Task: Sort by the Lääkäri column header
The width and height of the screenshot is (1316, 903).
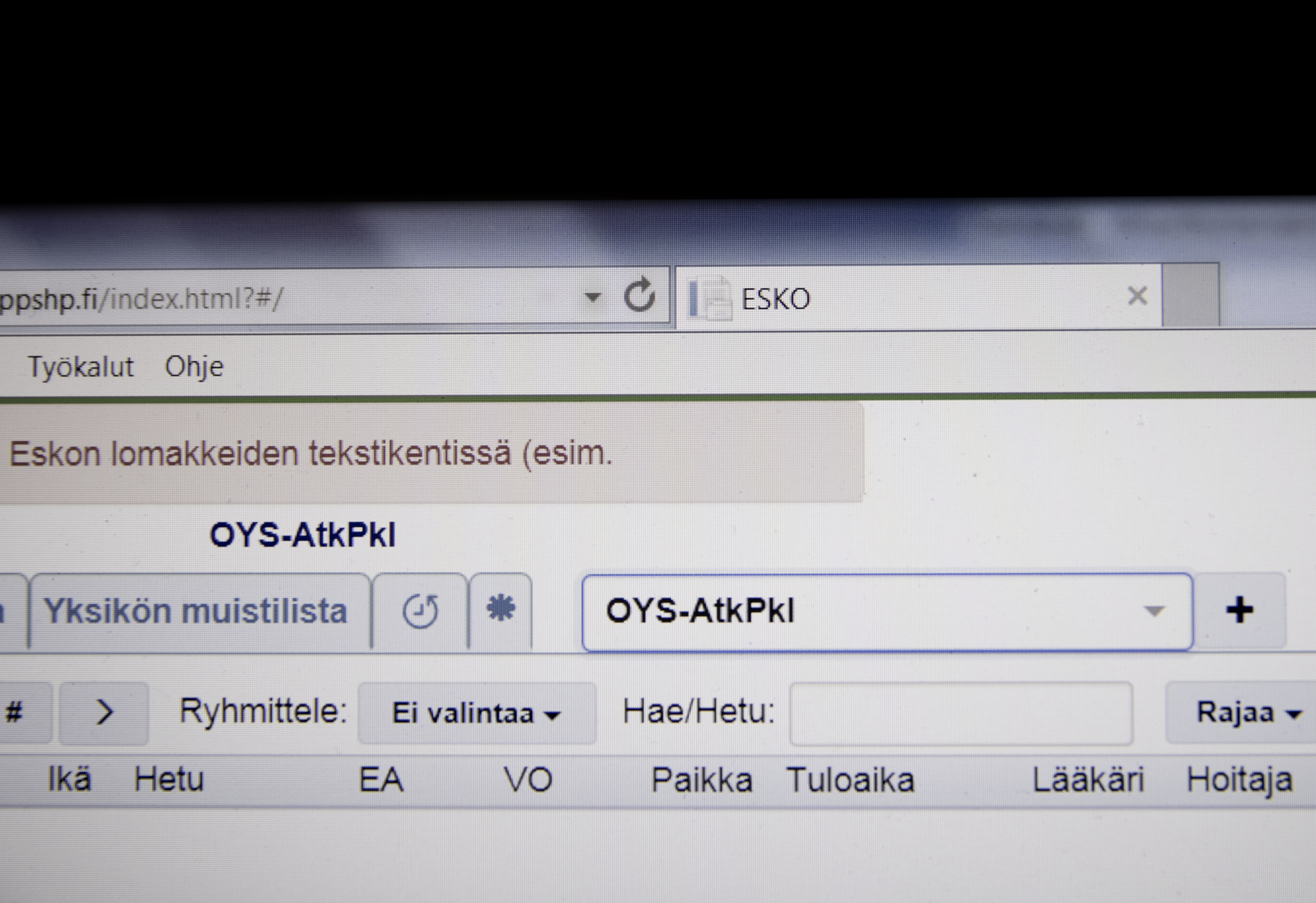Action: [x=1088, y=780]
